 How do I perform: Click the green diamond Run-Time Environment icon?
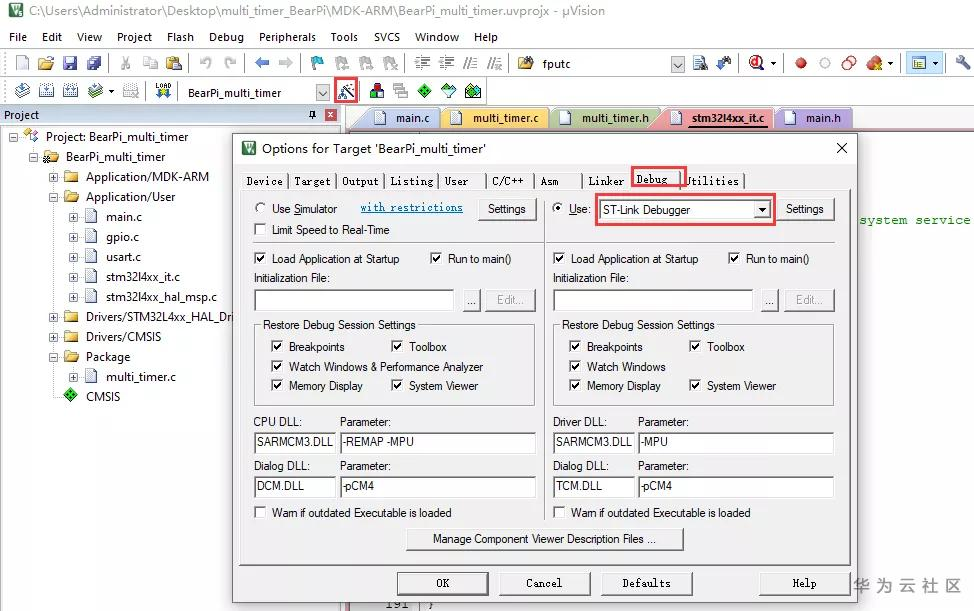tap(424, 91)
